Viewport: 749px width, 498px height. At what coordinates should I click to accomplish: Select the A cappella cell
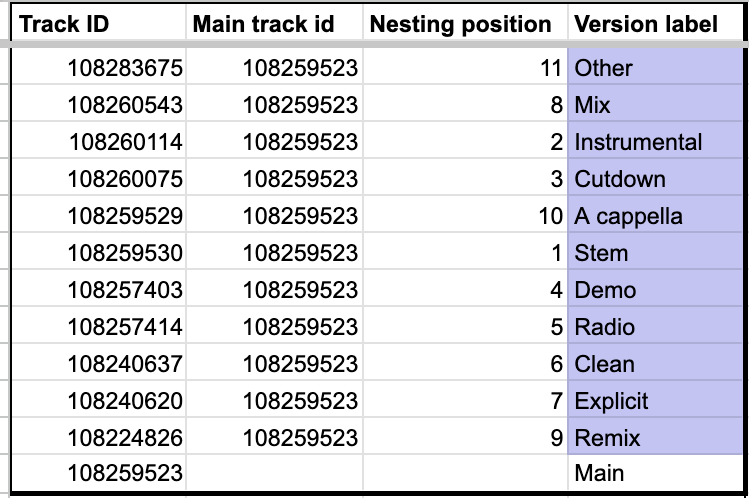click(655, 215)
